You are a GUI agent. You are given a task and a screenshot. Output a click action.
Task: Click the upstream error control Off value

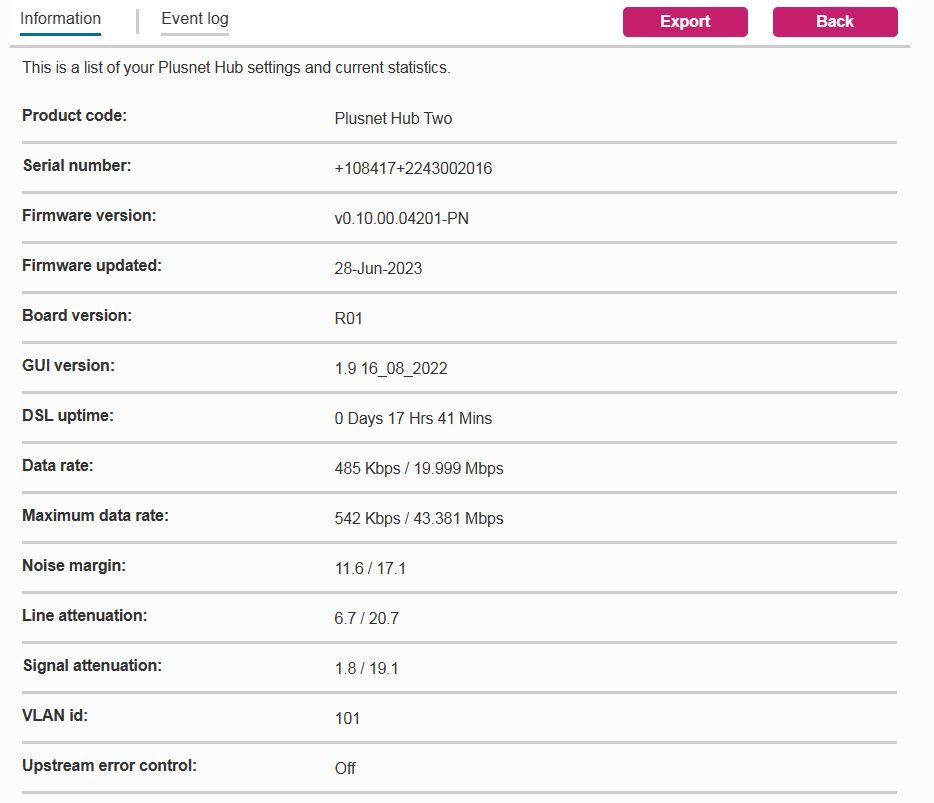[345, 768]
